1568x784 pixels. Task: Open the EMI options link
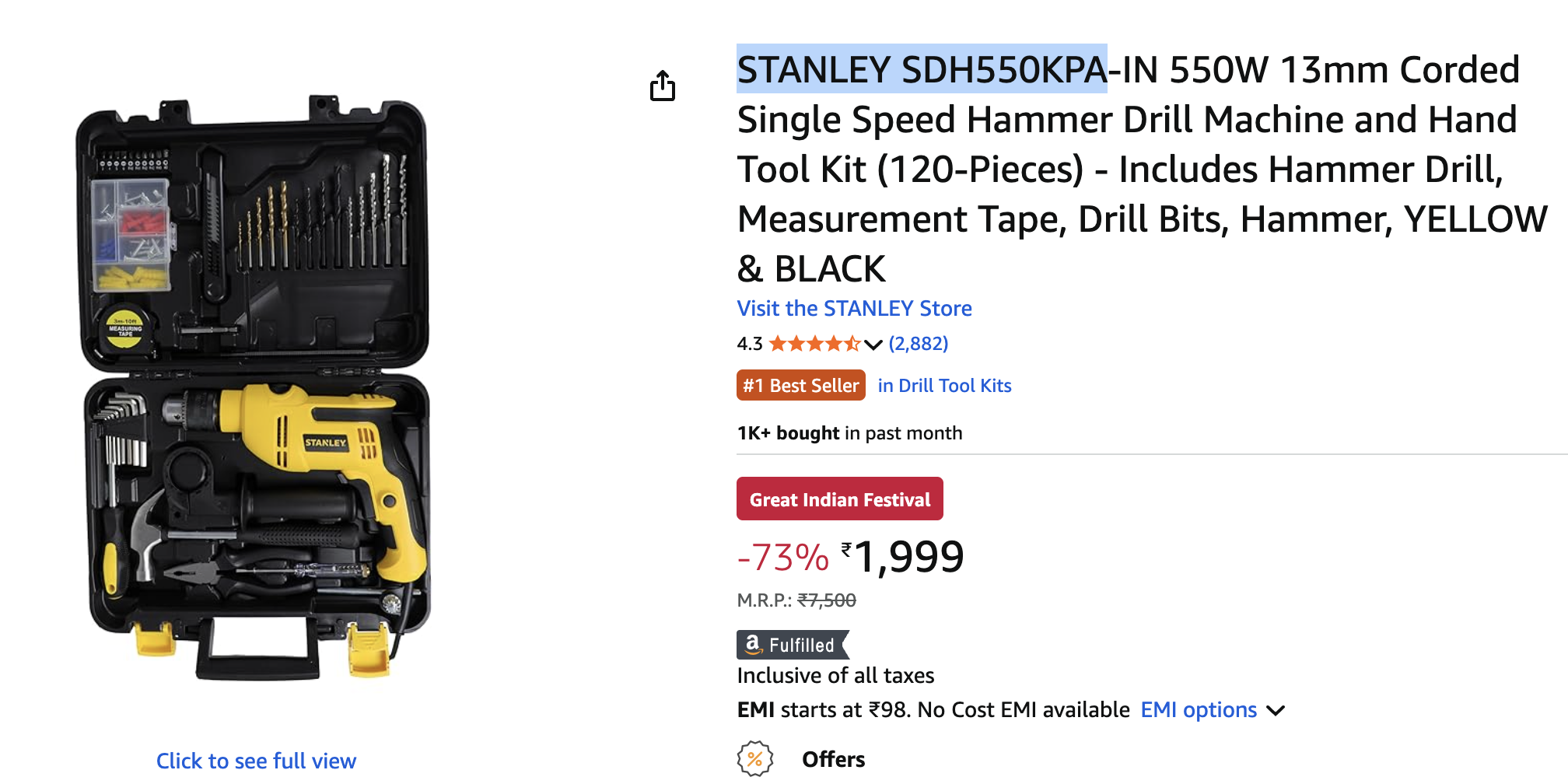(1198, 710)
